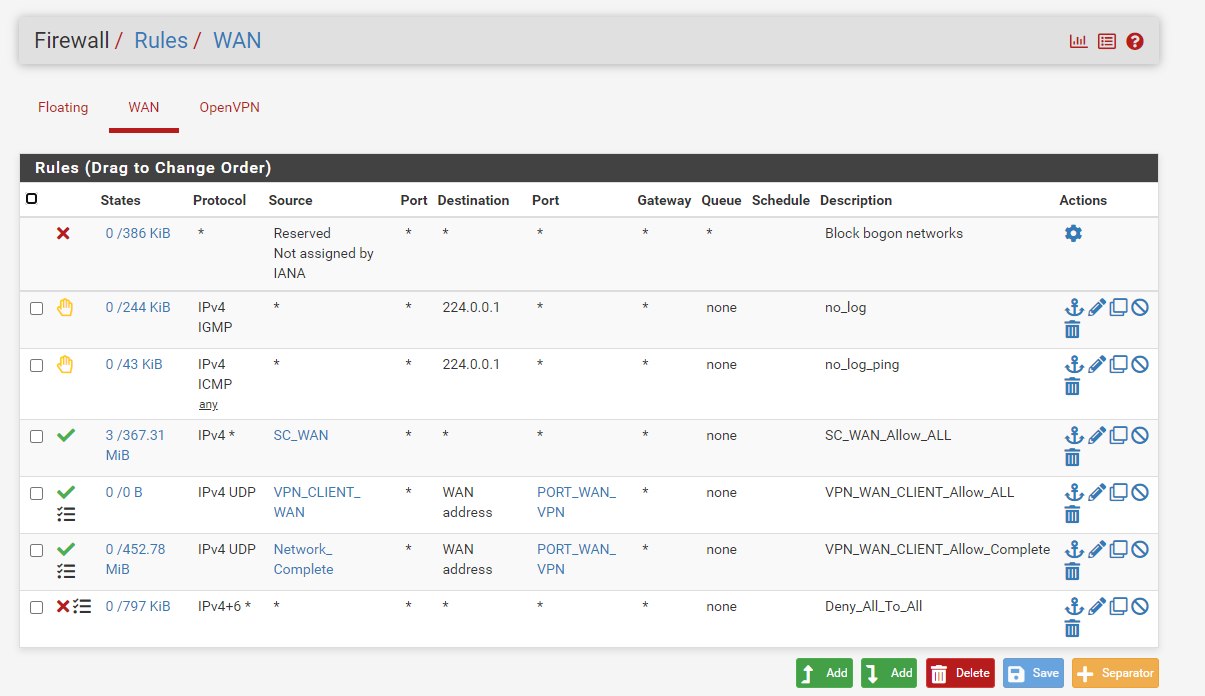Check the VPN_WAN_CLIENT_Allow_Complete rule checkbox
The image size is (1205, 696).
coord(37,550)
